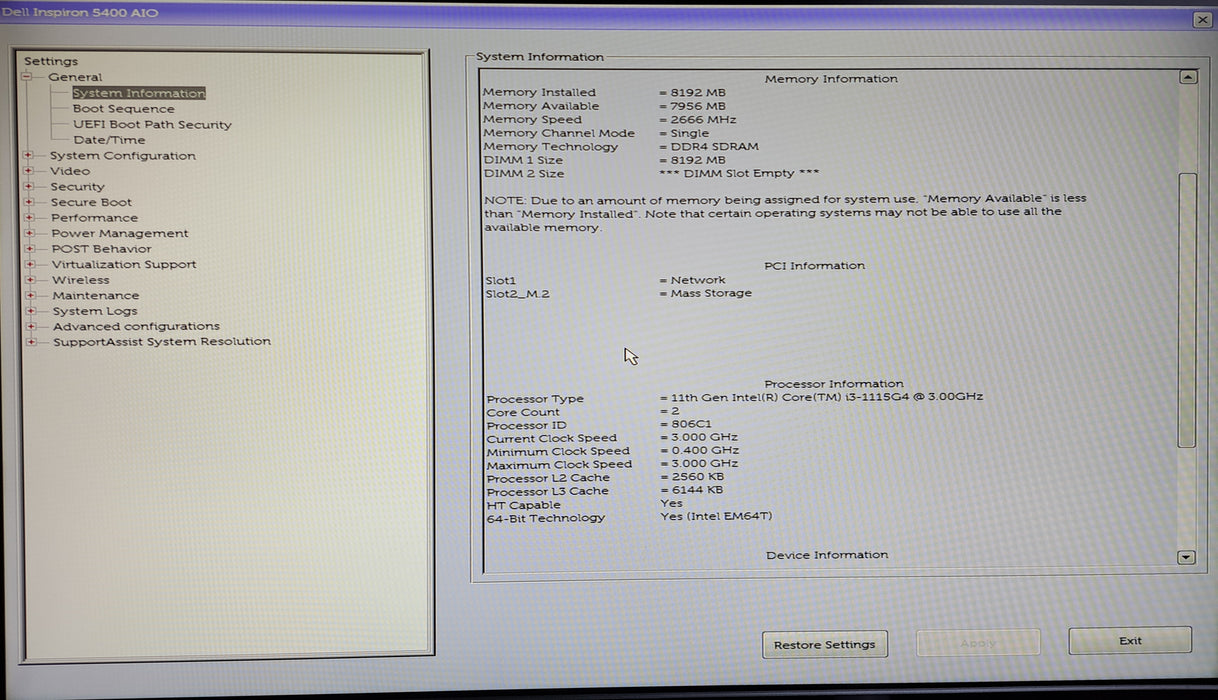Expand the System Configuration node
Viewport: 1218px width, 700px height.
pyautogui.click(x=29, y=155)
